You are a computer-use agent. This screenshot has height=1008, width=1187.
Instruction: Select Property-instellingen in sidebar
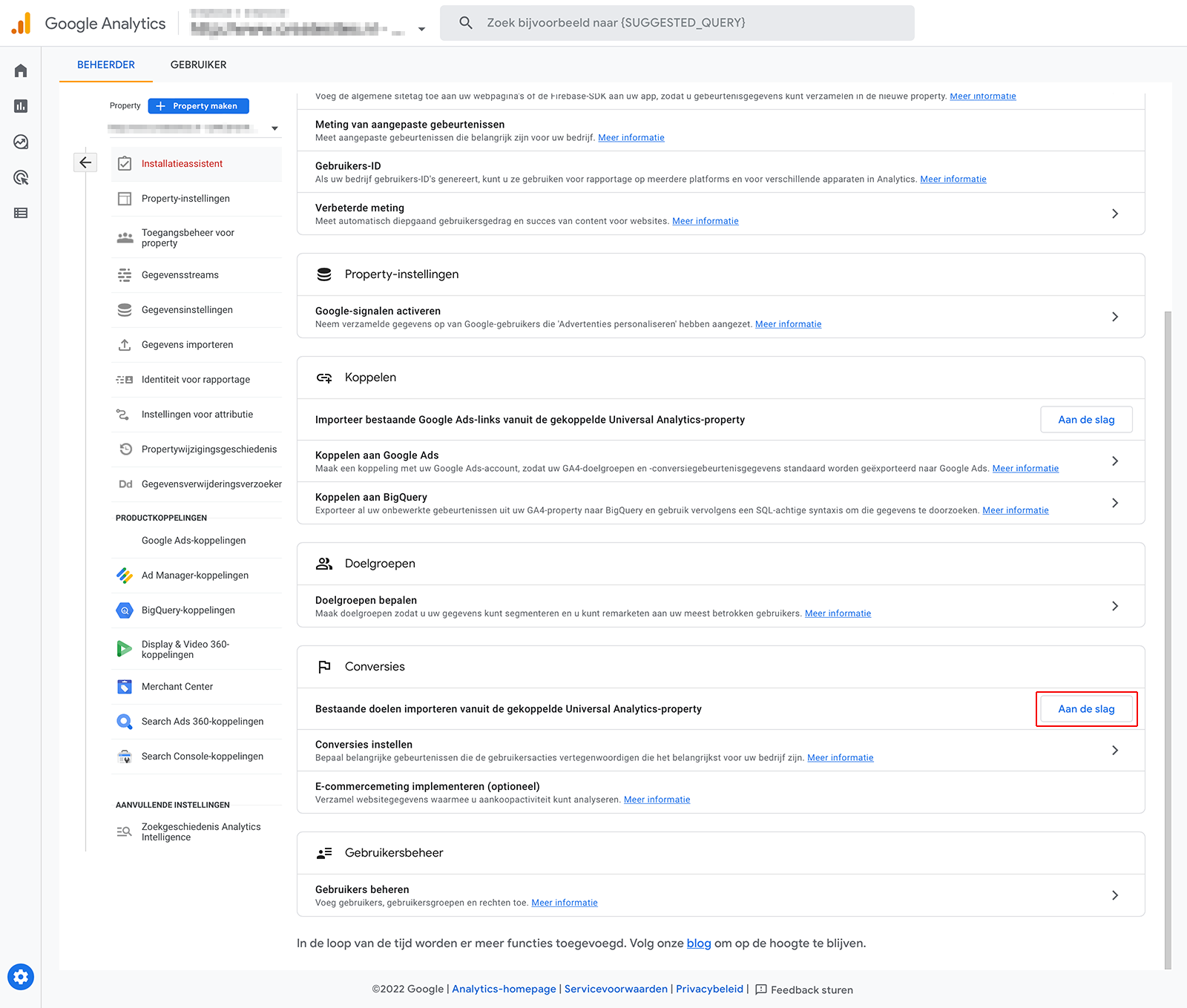coord(197,199)
